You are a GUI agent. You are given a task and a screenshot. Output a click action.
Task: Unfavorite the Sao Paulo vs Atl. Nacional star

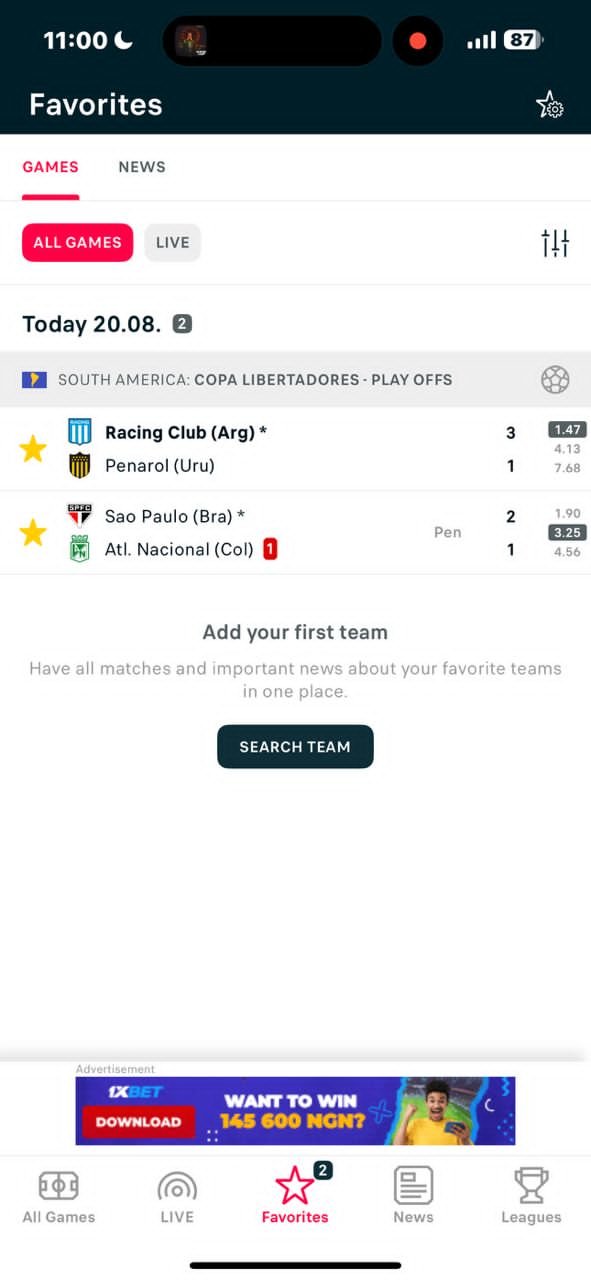pos(33,533)
